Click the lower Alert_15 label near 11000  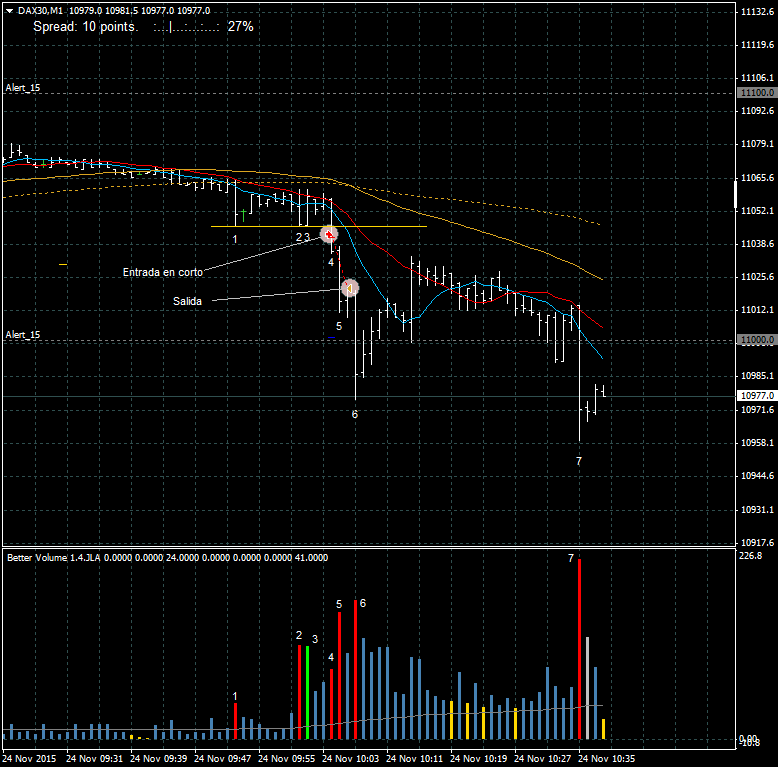23,334
